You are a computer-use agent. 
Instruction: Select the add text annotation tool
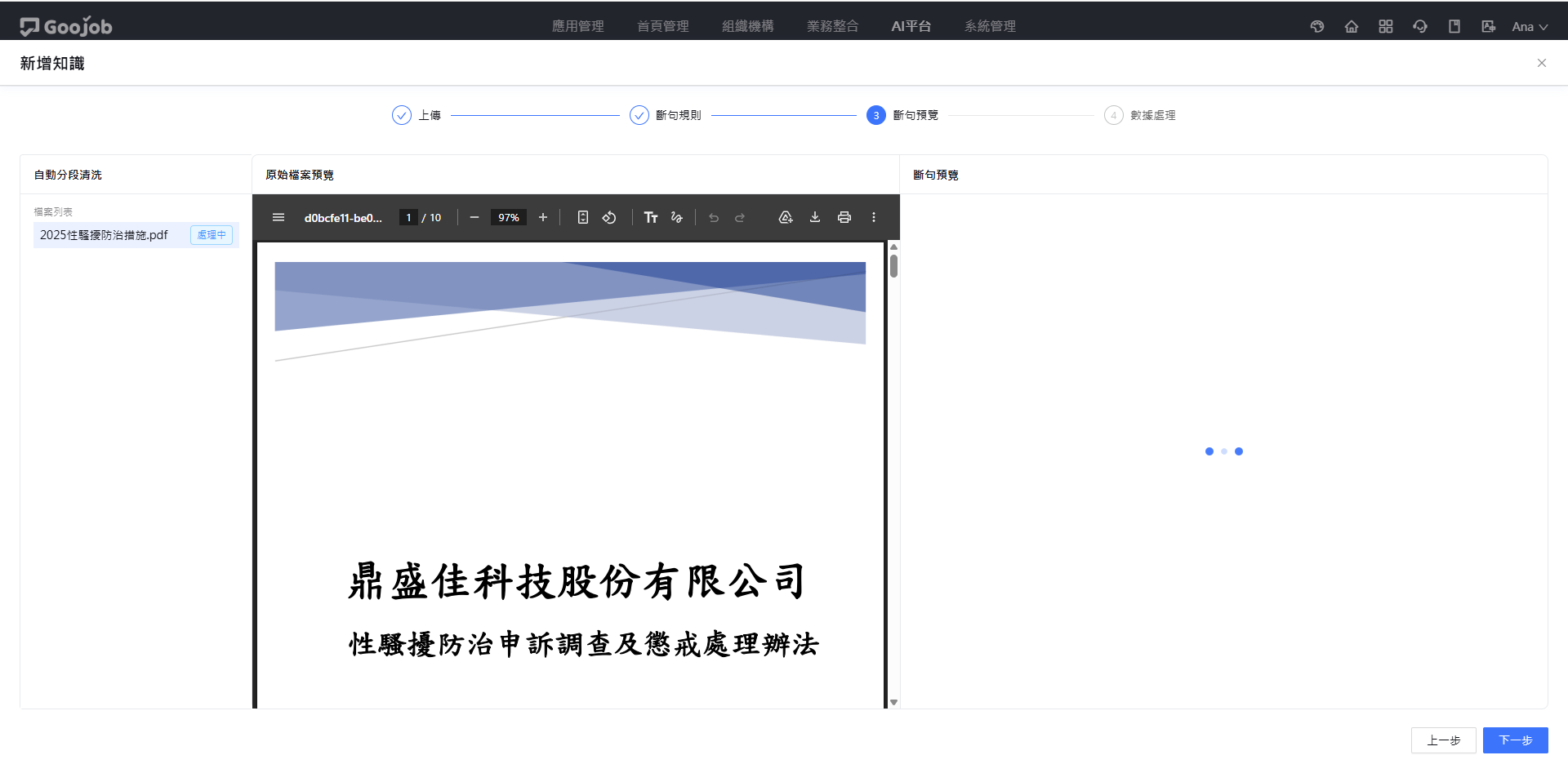point(651,217)
